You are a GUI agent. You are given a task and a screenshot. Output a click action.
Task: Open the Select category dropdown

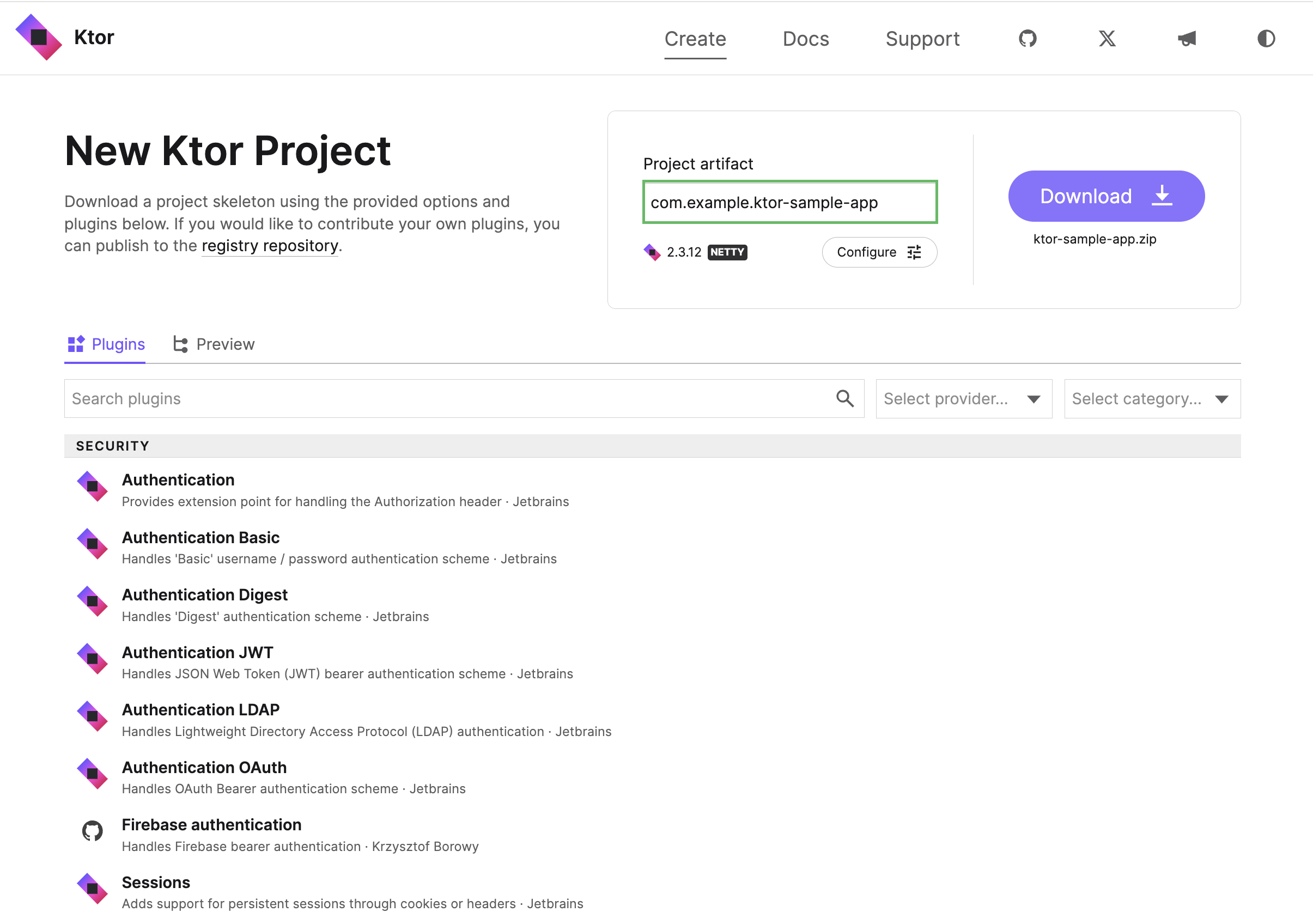point(1152,399)
